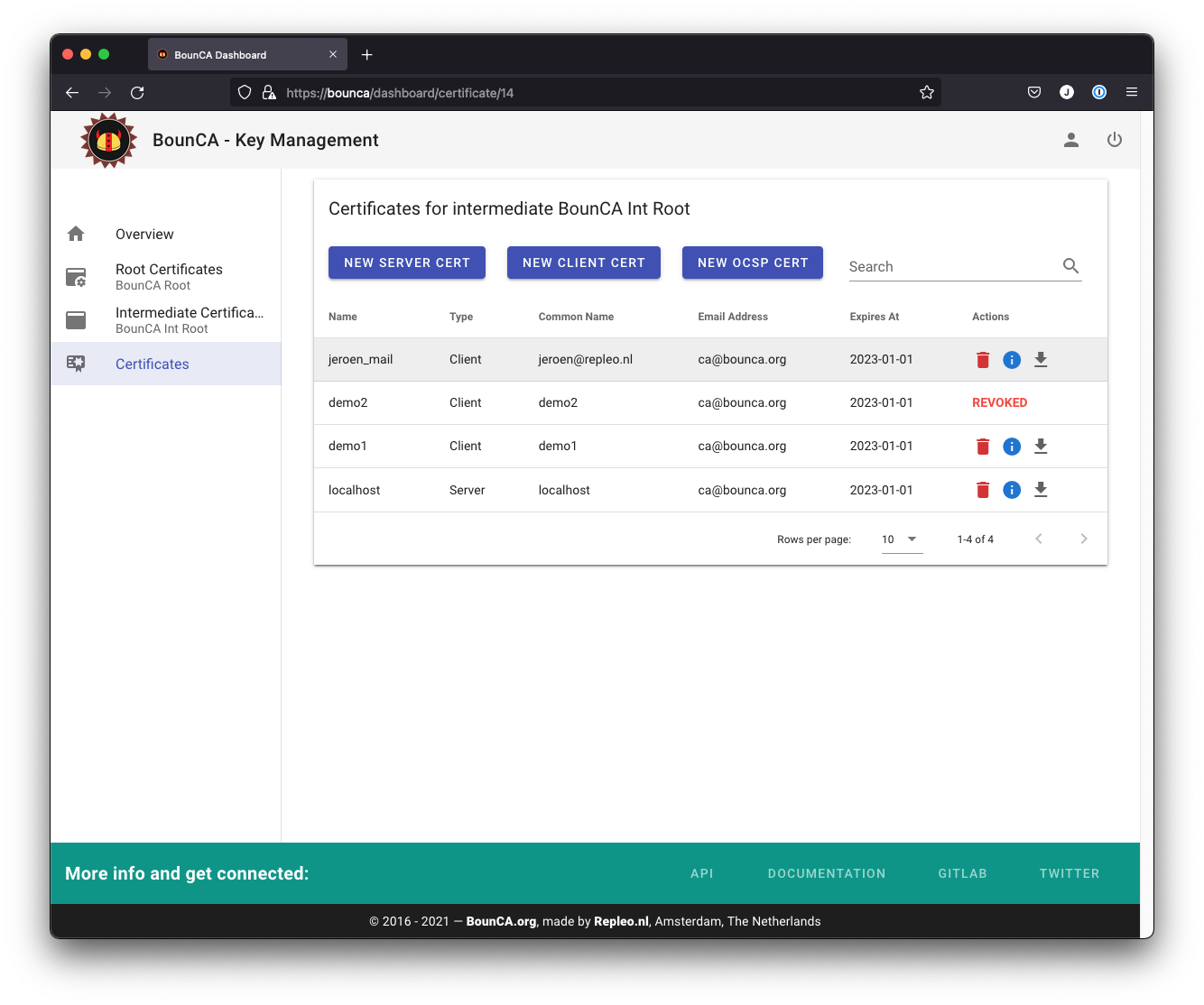Open Root Certificates in sidebar
The height and width of the screenshot is (1005, 1204).
pos(165,277)
